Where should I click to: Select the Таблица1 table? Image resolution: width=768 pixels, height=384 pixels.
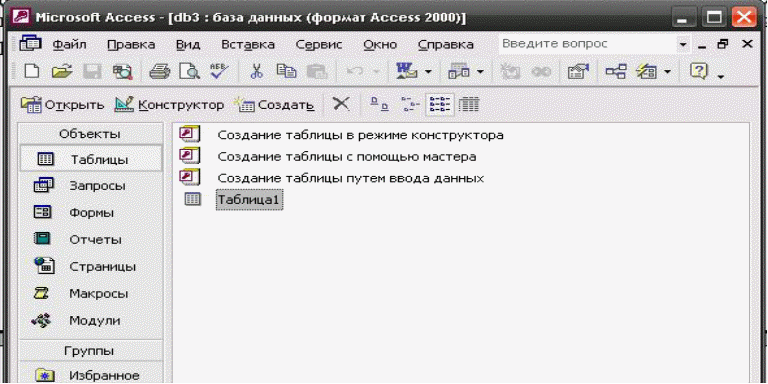[x=249, y=200]
